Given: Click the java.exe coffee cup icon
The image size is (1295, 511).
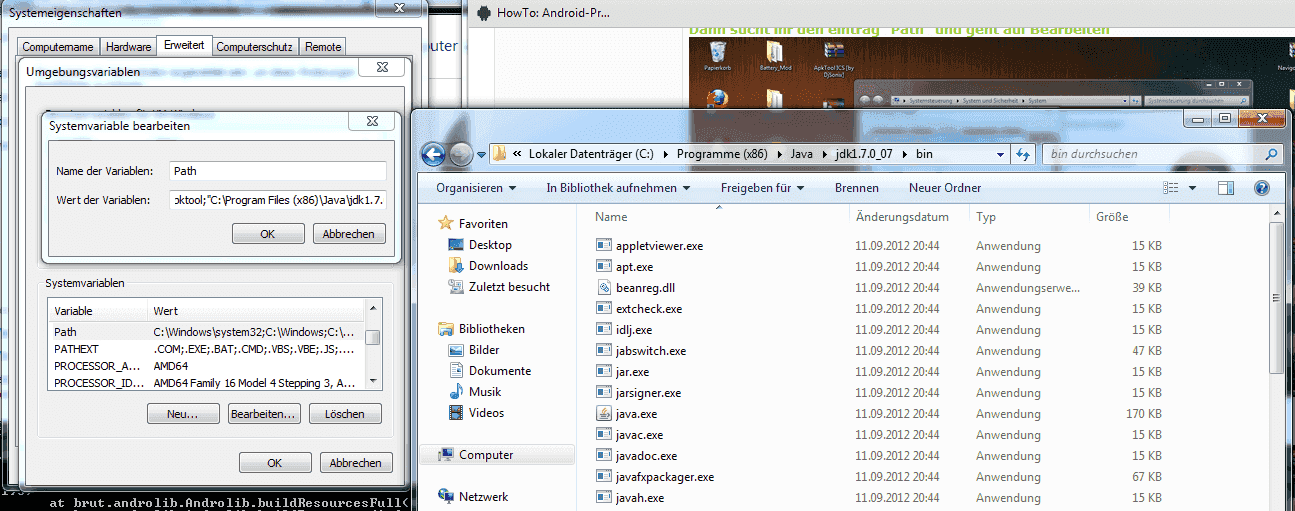Looking at the screenshot, I should [604, 414].
